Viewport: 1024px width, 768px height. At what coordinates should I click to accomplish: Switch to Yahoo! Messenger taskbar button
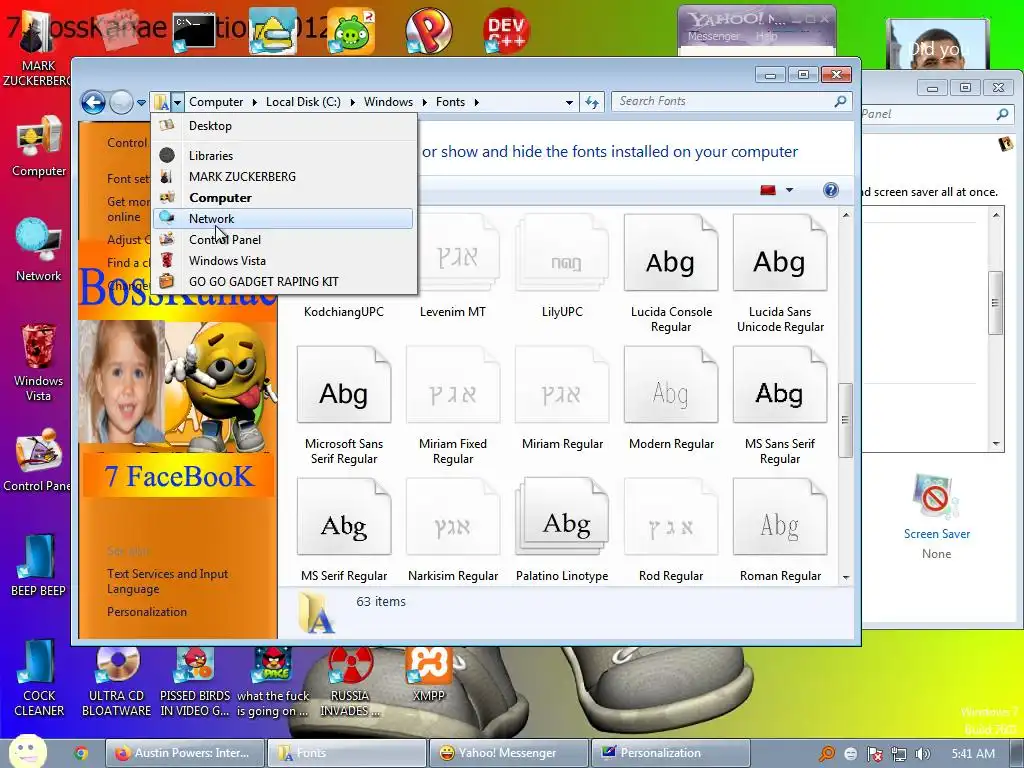(x=508, y=753)
